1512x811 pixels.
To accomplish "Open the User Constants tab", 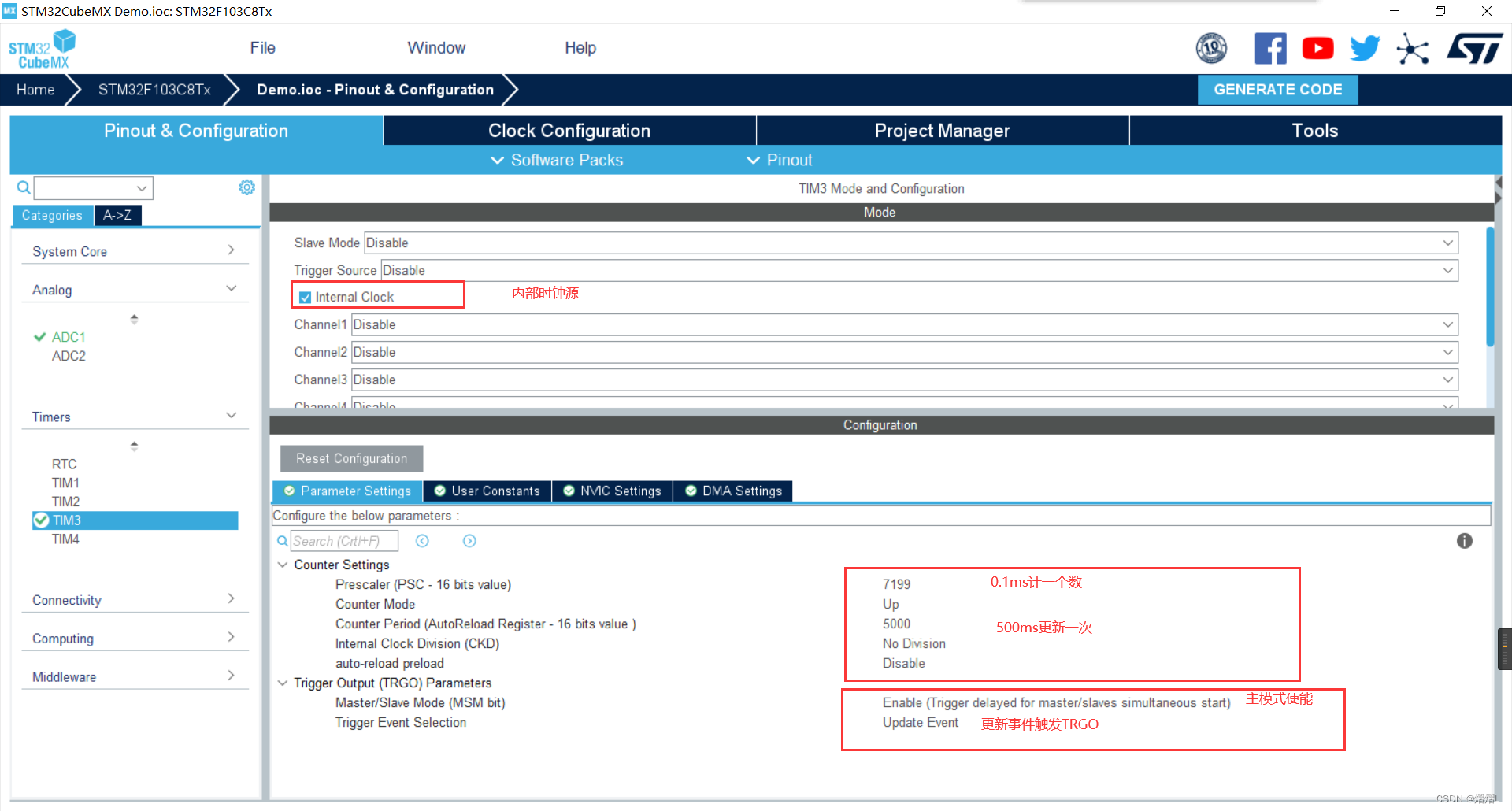I will tap(487, 491).
